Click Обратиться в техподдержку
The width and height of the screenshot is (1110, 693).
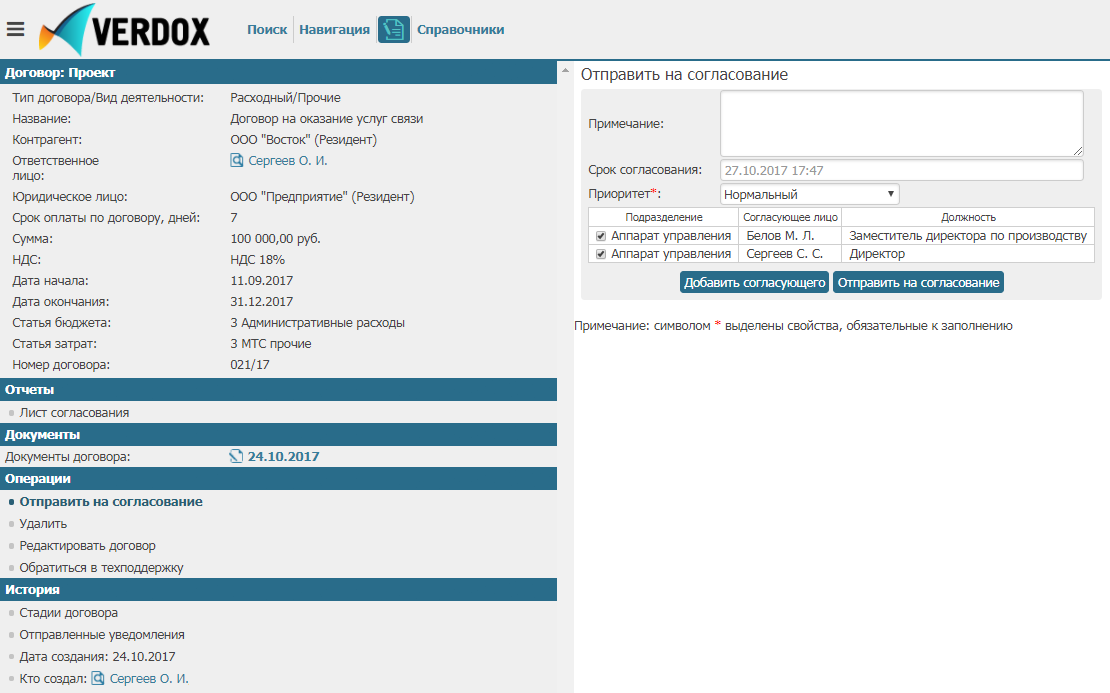click(x=101, y=568)
